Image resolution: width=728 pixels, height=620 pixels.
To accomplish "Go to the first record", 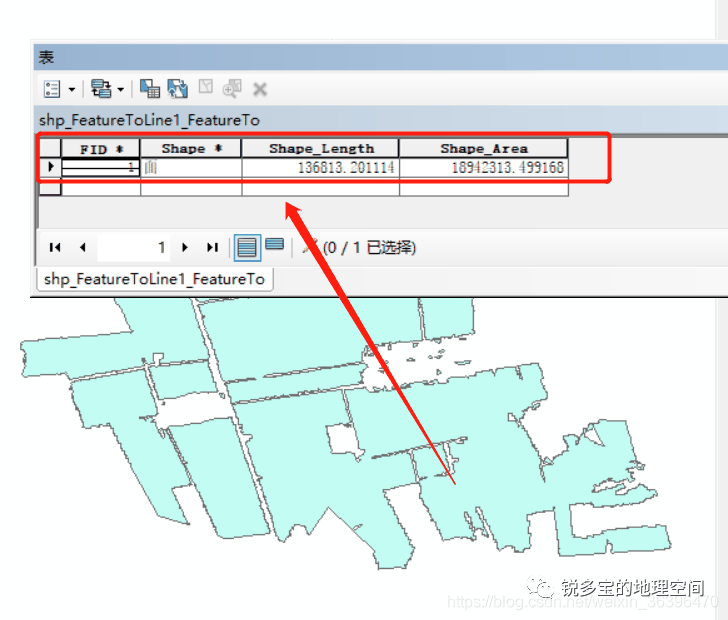I will pyautogui.click(x=55, y=247).
